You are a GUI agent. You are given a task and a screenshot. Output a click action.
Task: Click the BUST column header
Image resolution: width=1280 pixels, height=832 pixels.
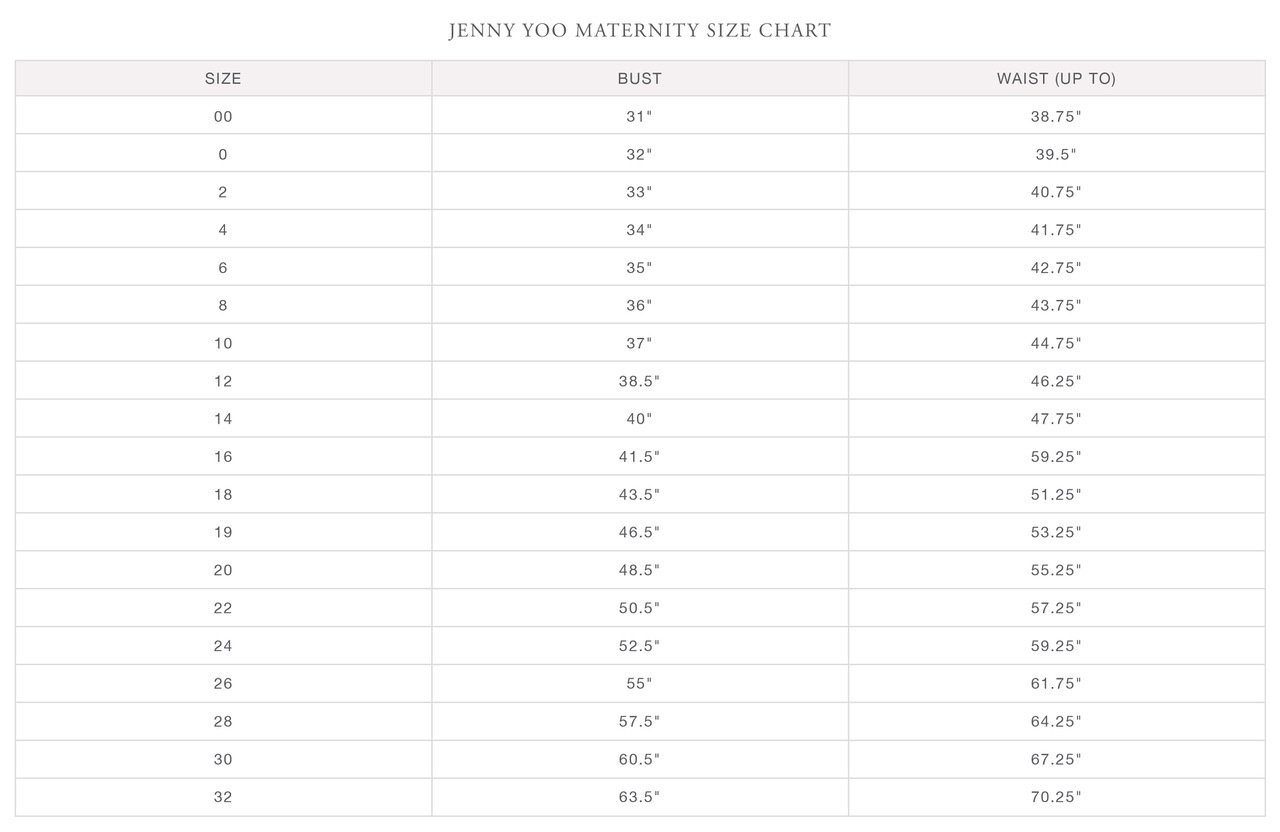click(640, 78)
